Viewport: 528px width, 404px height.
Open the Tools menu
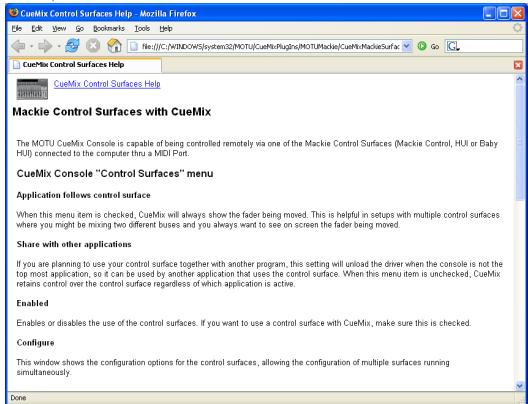142,29
